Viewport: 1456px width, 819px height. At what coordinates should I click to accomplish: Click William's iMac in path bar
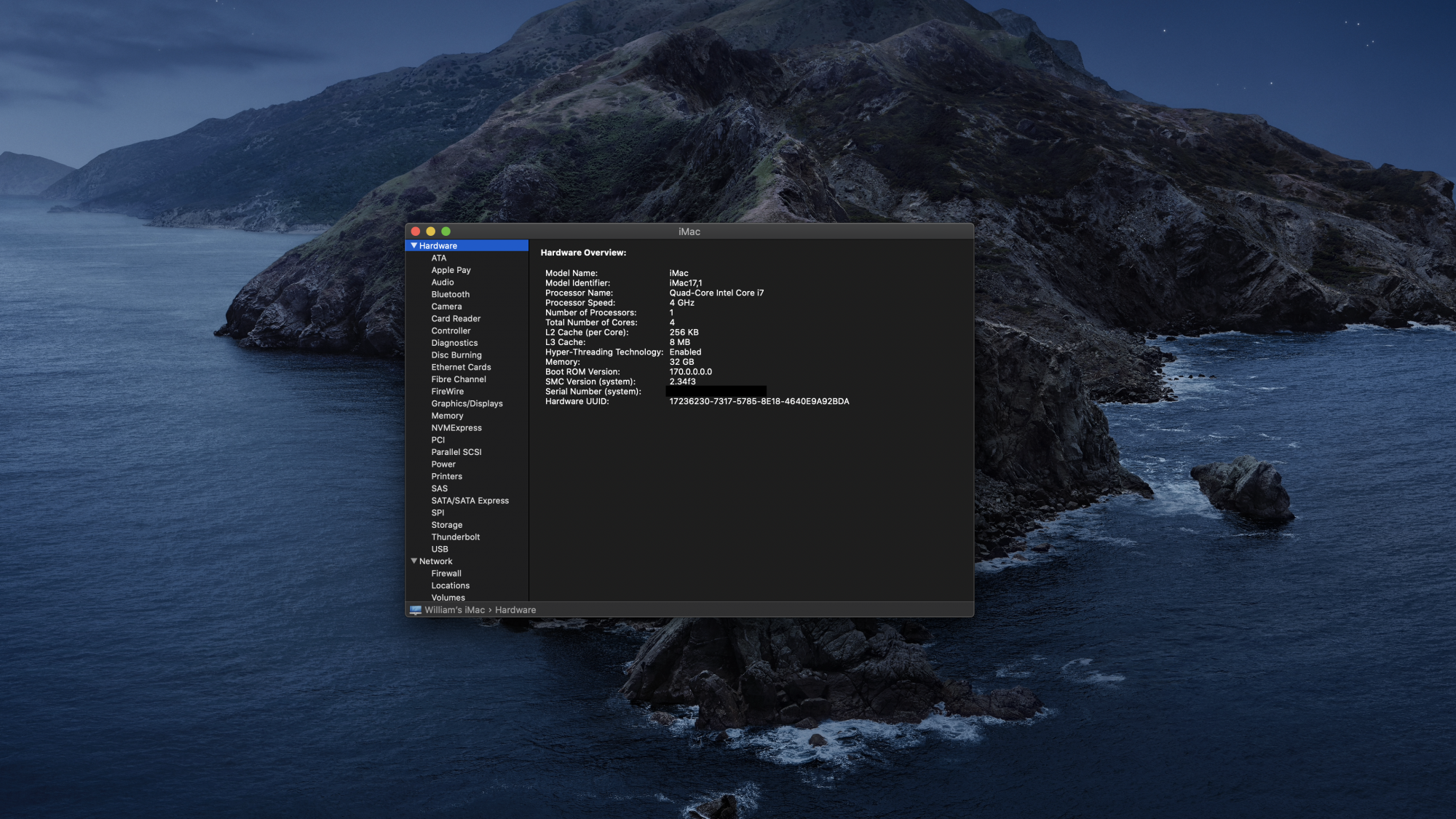(454, 610)
